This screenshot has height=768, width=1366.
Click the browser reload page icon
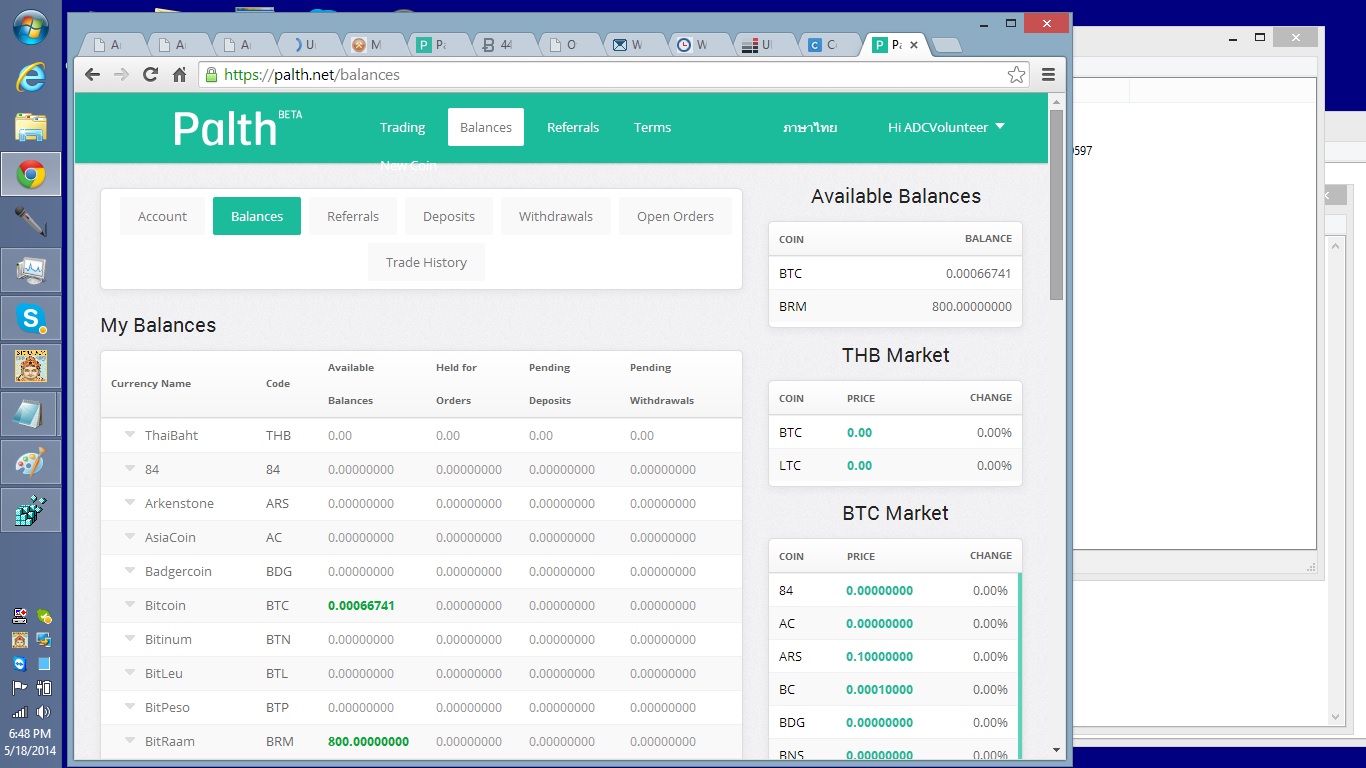(151, 75)
